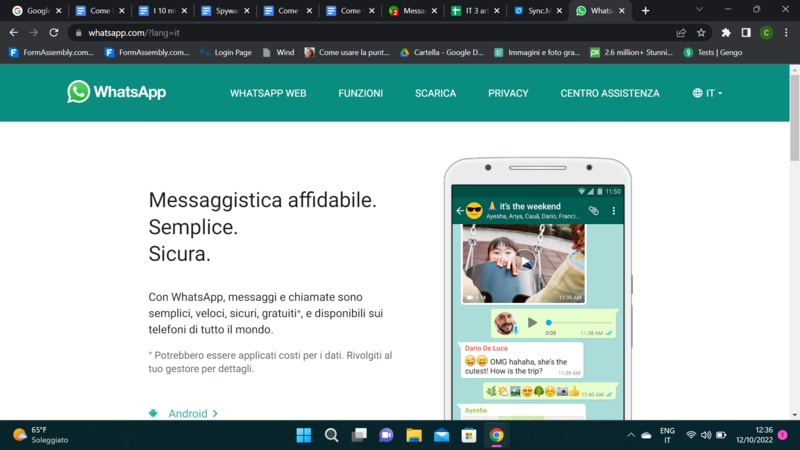Viewport: 800px width, 450px height.
Task: Open the Cartella - Google D... bookmark
Action: coord(442,53)
